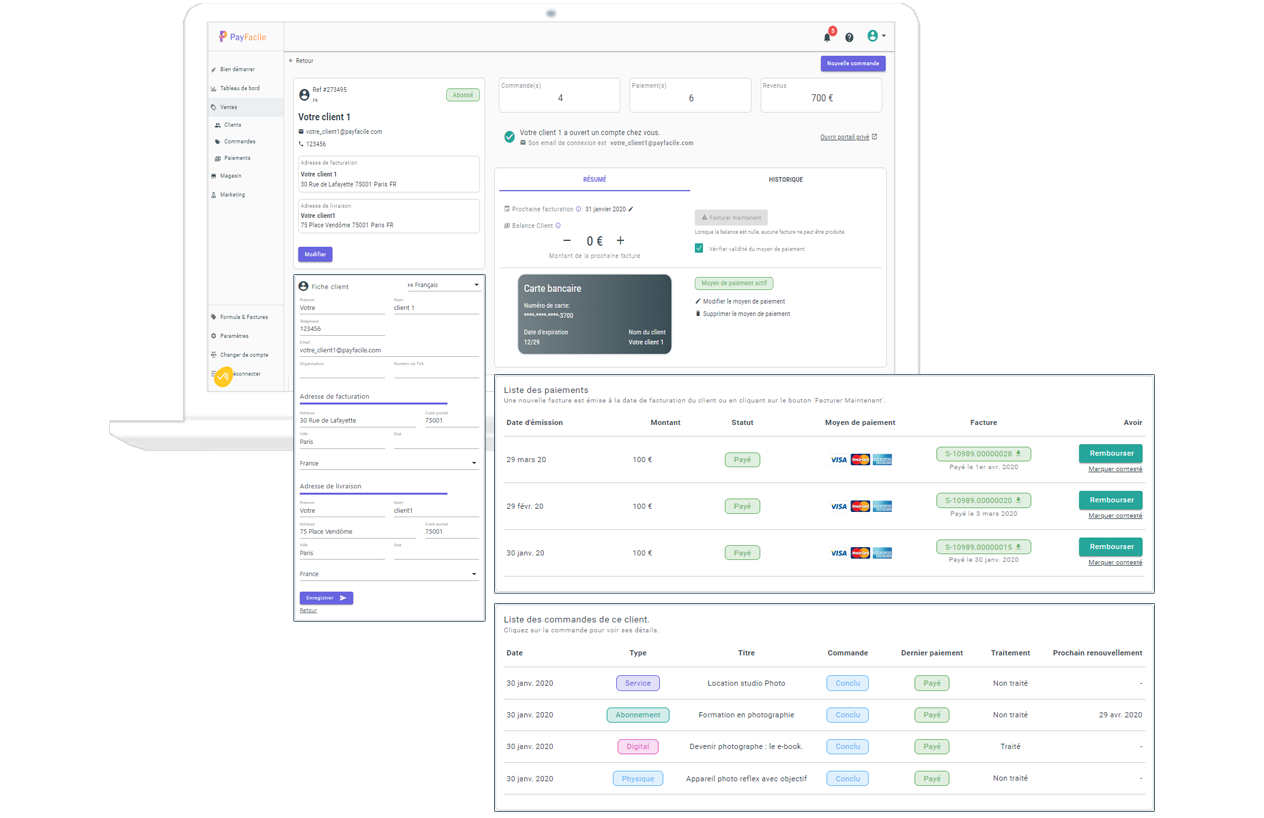Click the Email field in Fiche client
Image resolution: width=1264 pixels, height=818 pixels.
tap(389, 348)
